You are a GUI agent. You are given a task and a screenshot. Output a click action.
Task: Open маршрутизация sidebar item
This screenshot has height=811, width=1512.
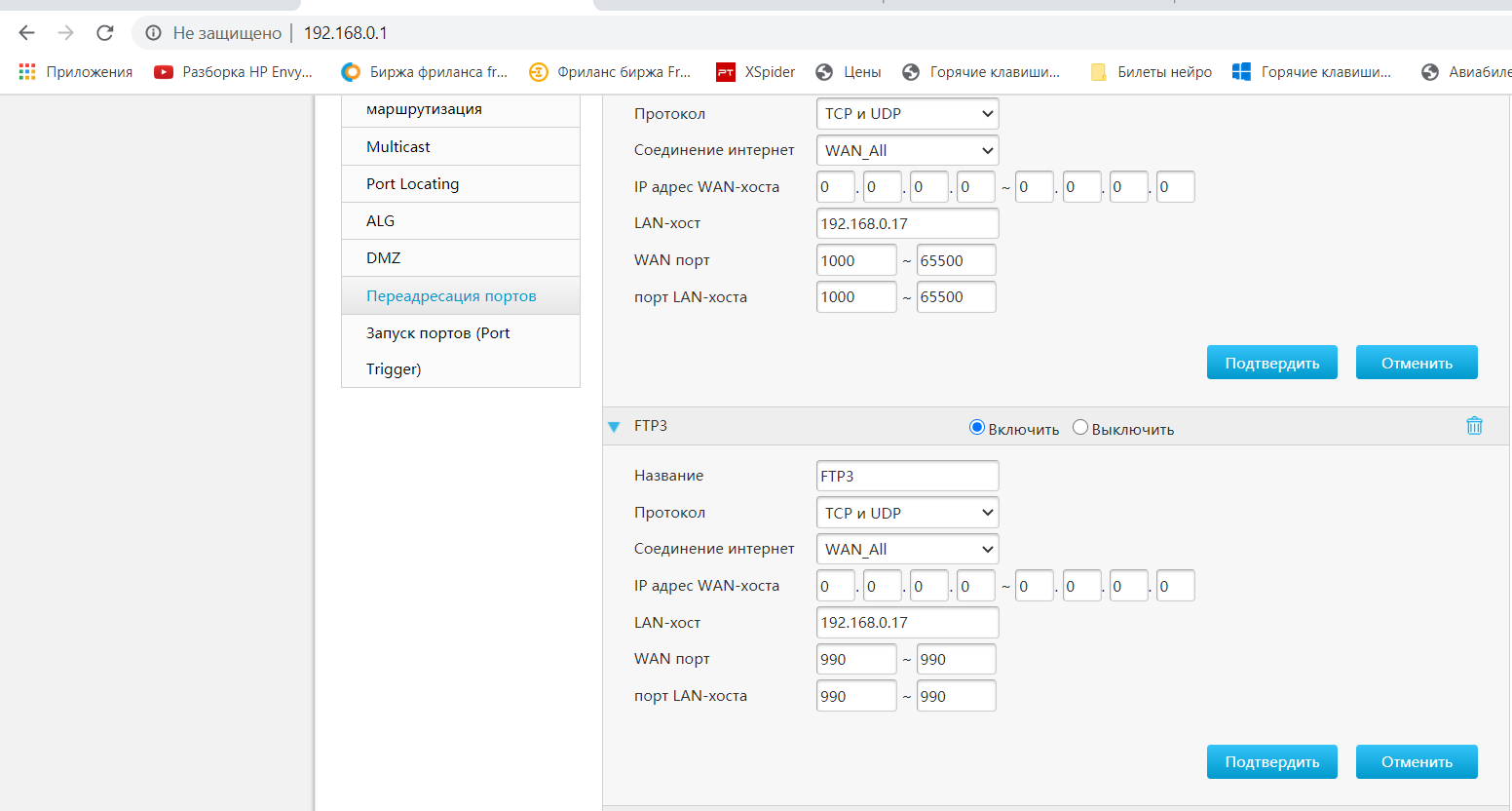(461, 110)
